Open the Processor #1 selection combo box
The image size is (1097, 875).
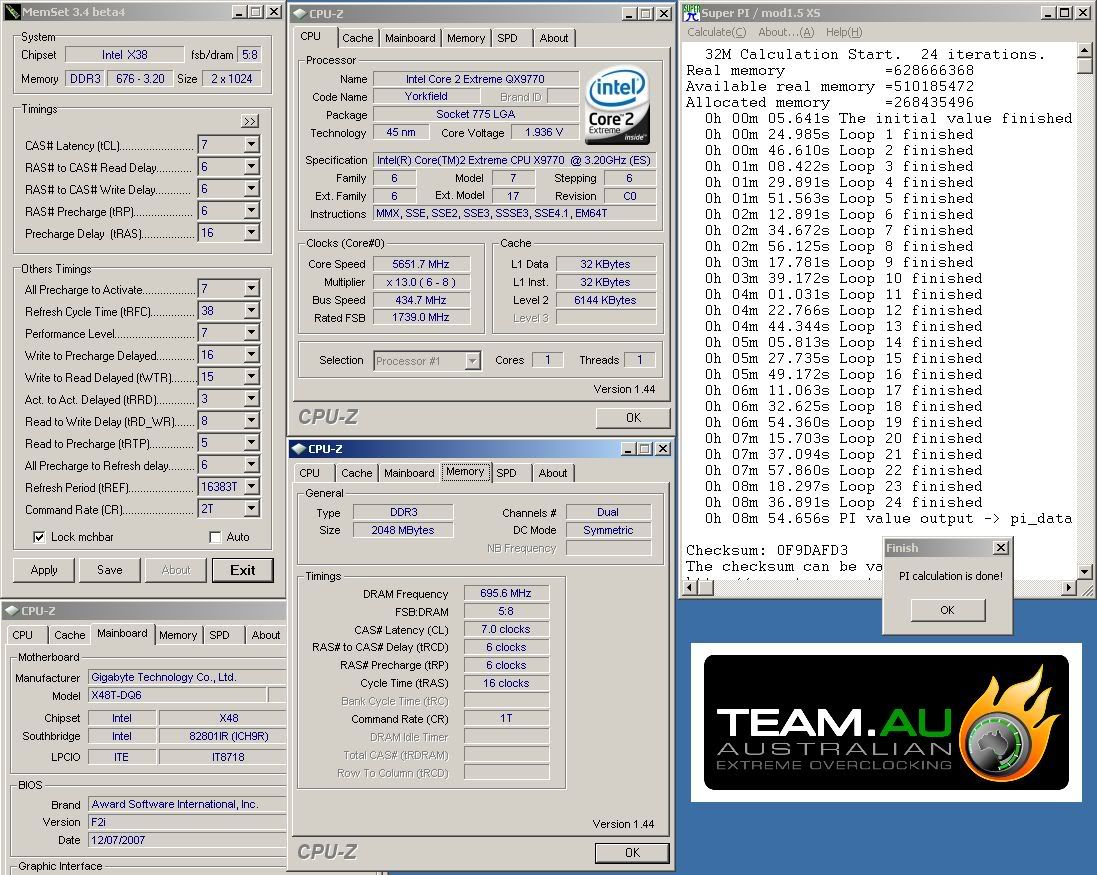[427, 361]
